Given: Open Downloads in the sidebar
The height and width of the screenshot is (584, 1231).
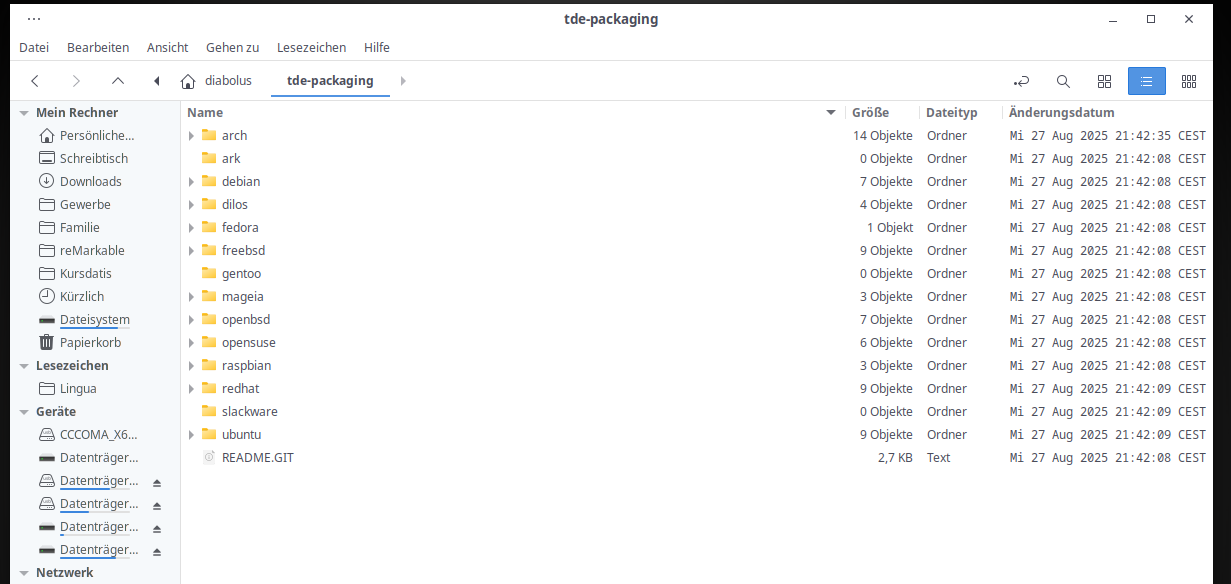Looking at the screenshot, I should [90, 181].
